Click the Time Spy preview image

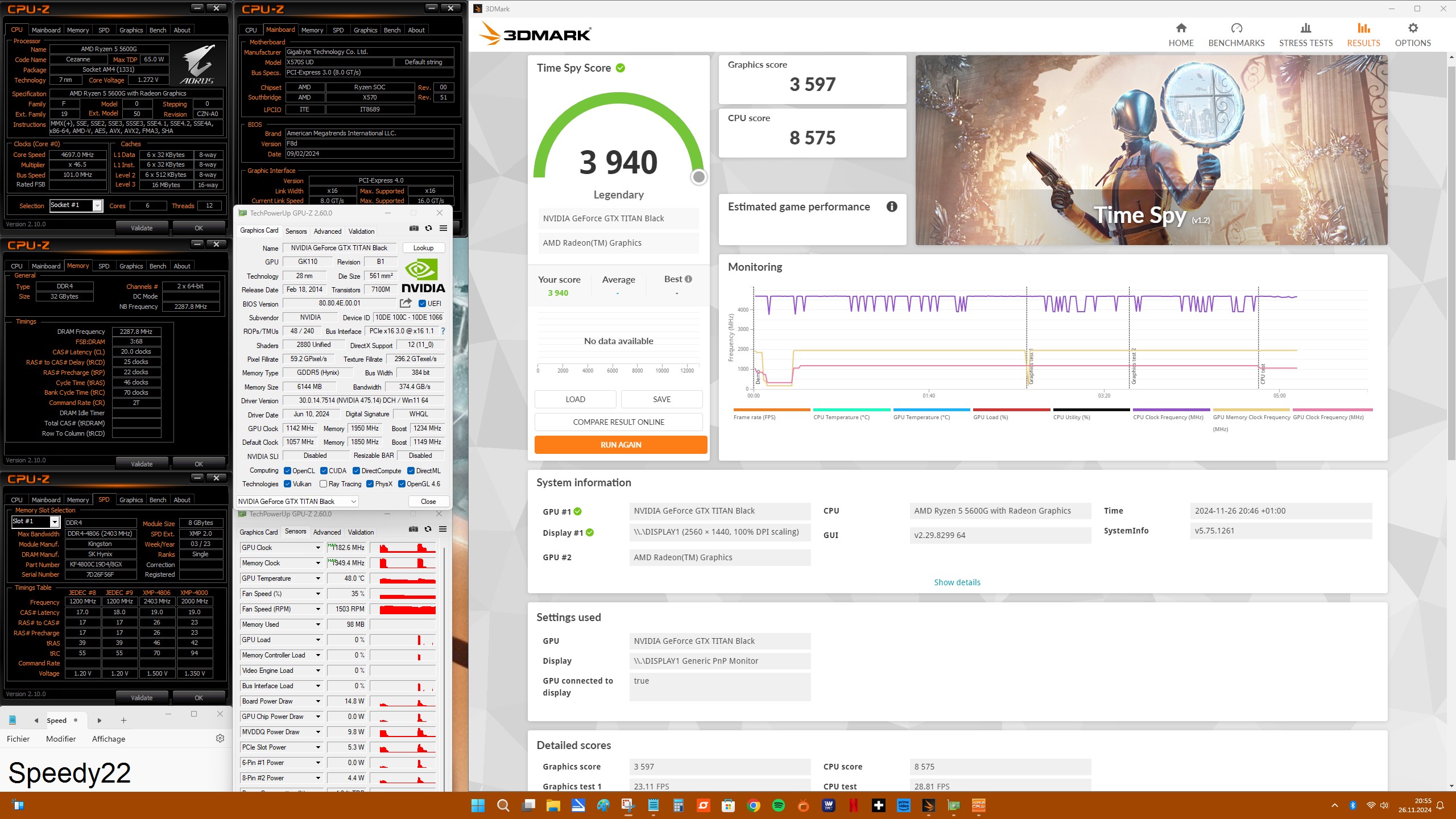click(x=1151, y=150)
